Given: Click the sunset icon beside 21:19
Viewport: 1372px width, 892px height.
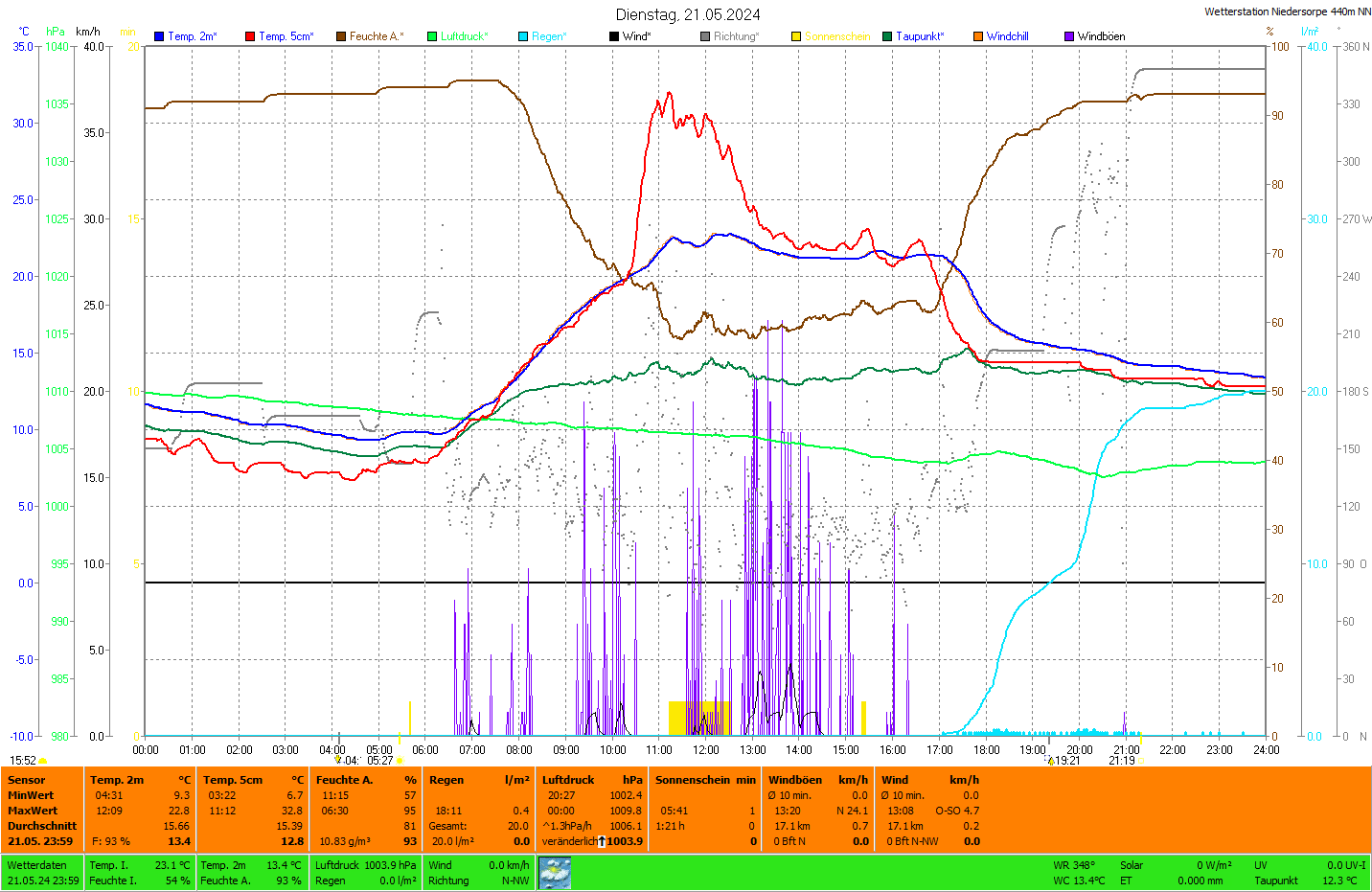Looking at the screenshot, I should 1140,761.
